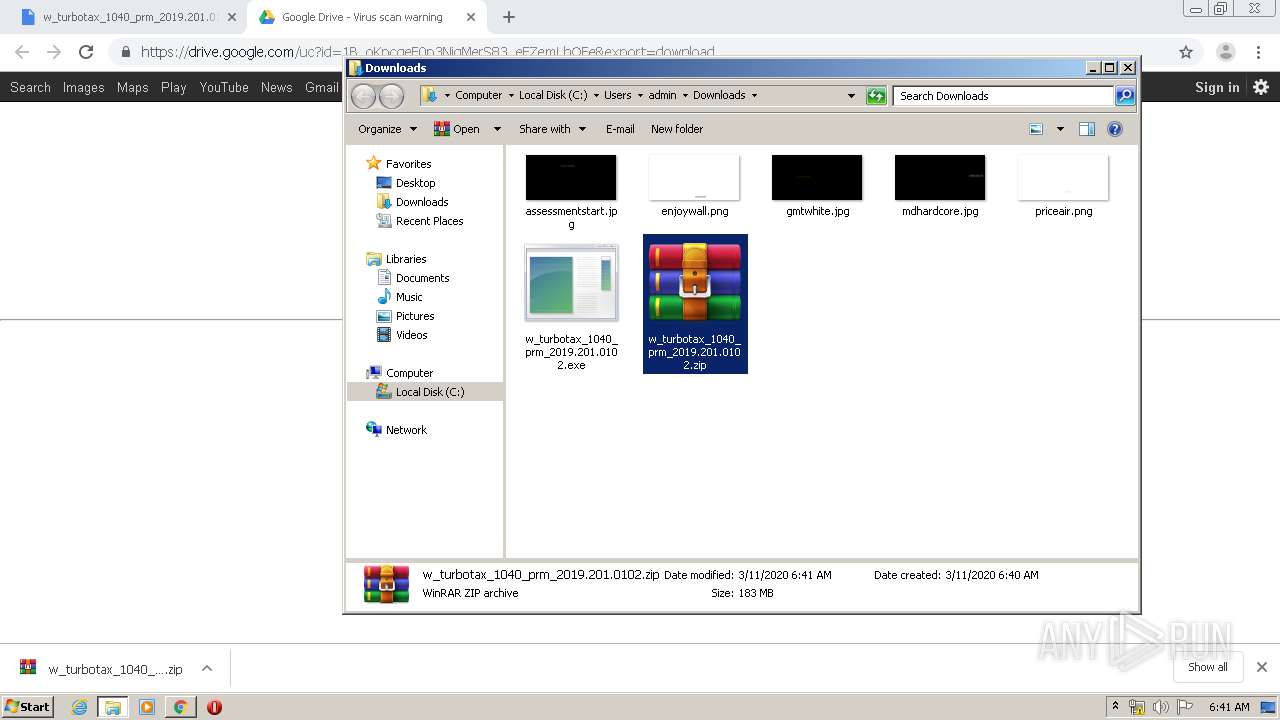Launch Internet Explorer from the taskbar
1280x720 pixels.
click(x=80, y=707)
